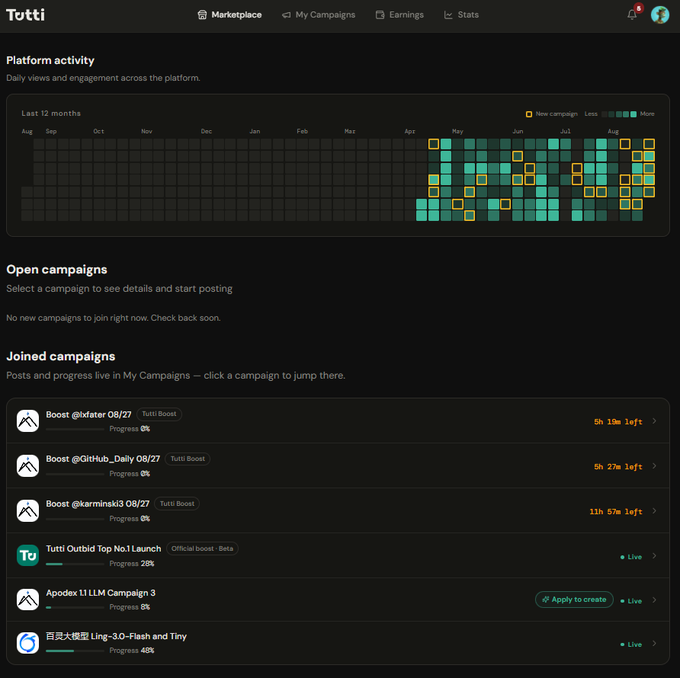Click Live status on Tutti Outbid row
Screen dimensions: 680x678
[x=631, y=557]
